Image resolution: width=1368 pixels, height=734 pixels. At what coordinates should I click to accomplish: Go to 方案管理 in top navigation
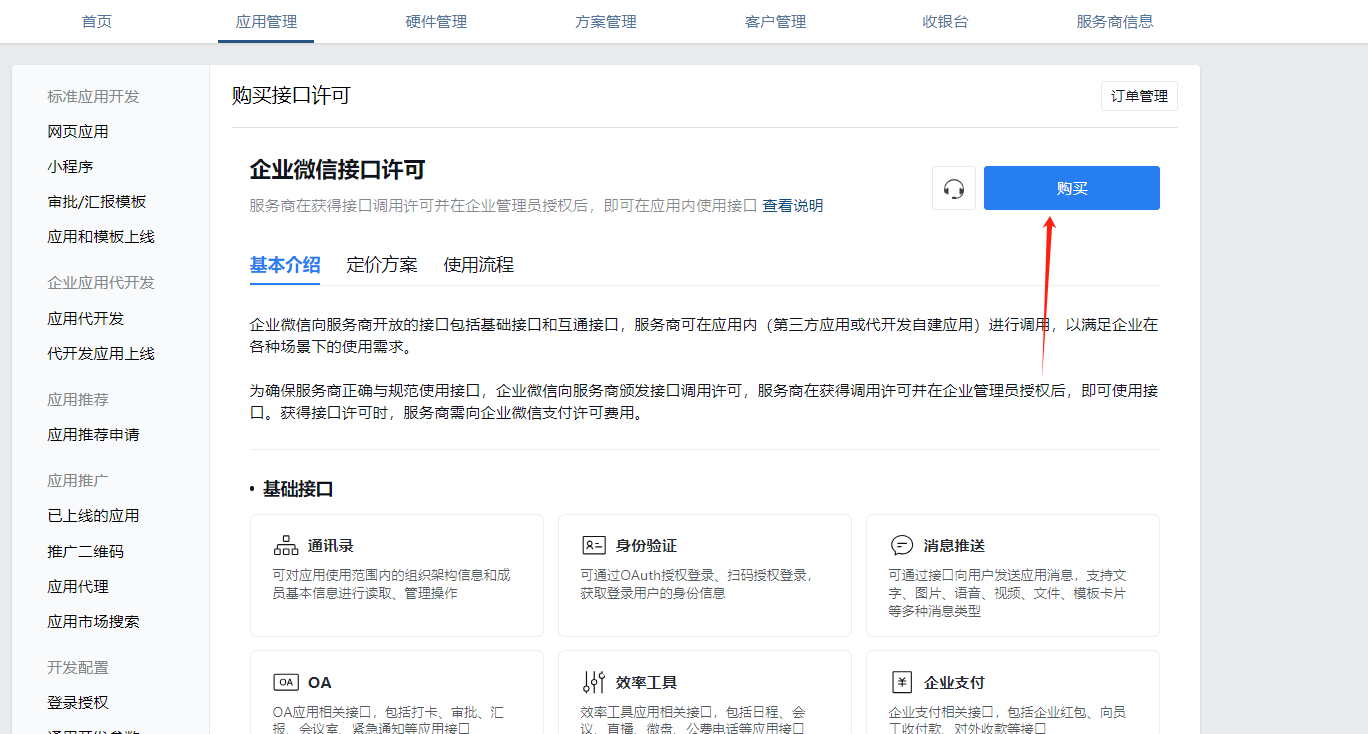click(606, 21)
